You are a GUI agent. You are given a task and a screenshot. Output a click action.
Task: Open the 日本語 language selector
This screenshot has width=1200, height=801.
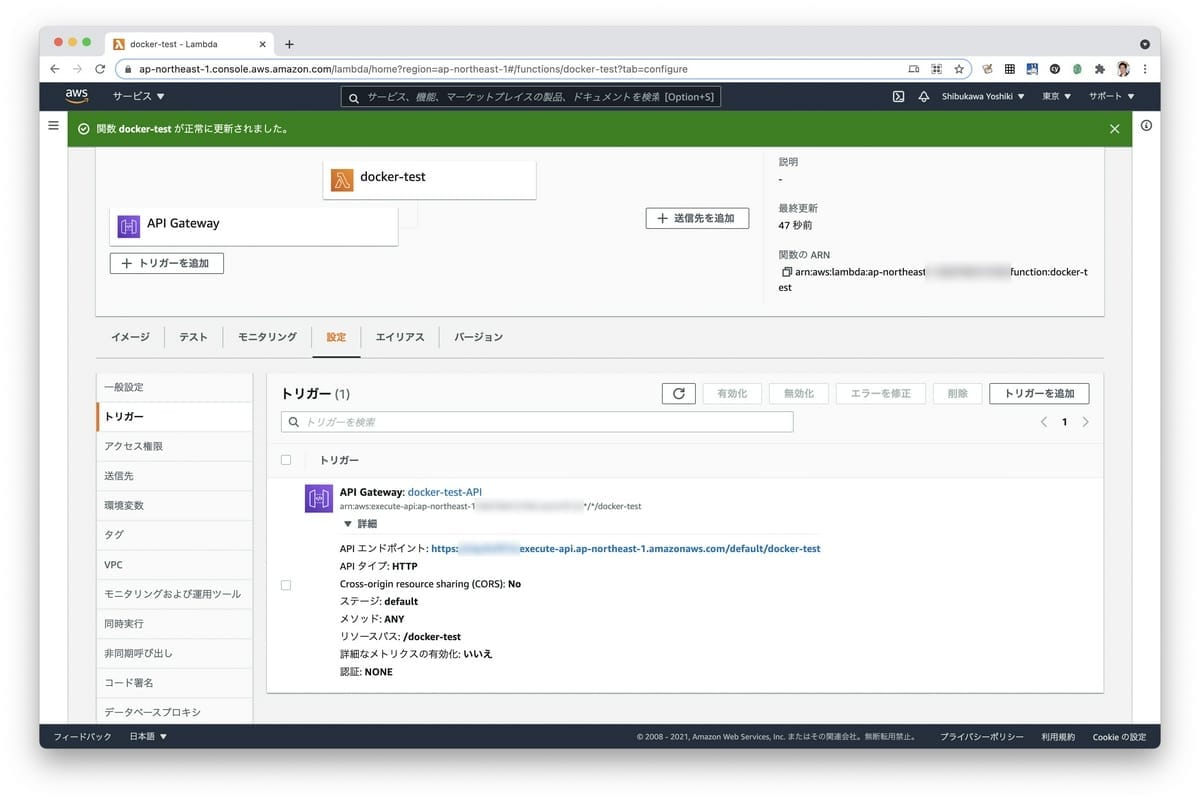click(x=148, y=736)
